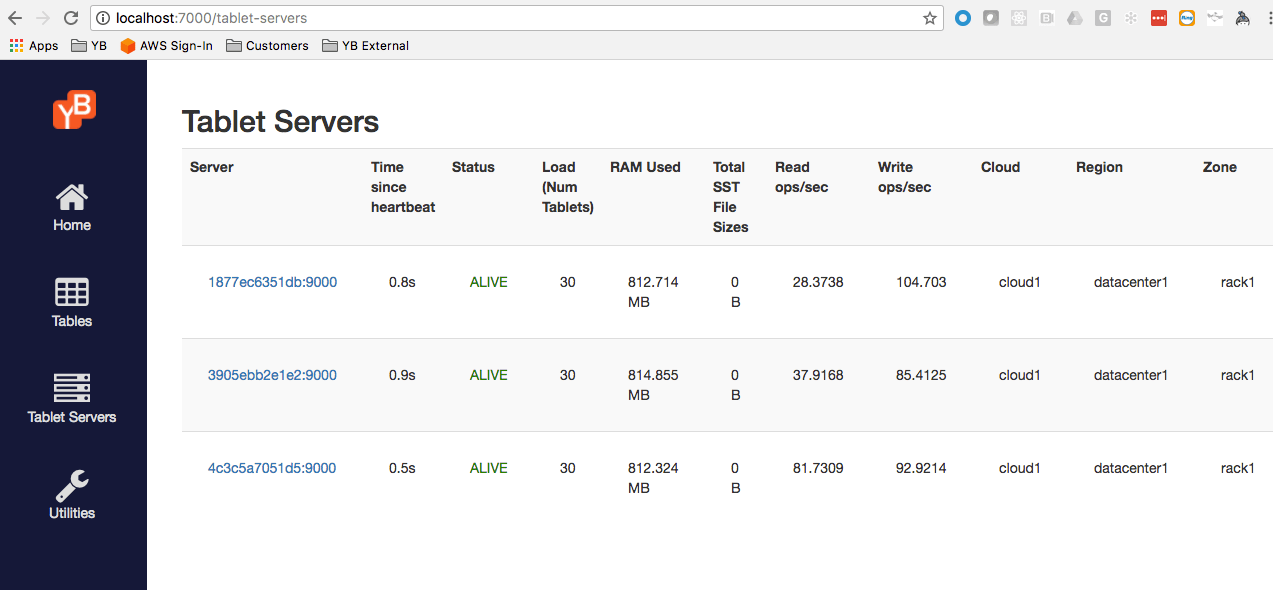This screenshot has height=590, width=1273.
Task: Go back using the browser arrow
Action: pos(15,17)
